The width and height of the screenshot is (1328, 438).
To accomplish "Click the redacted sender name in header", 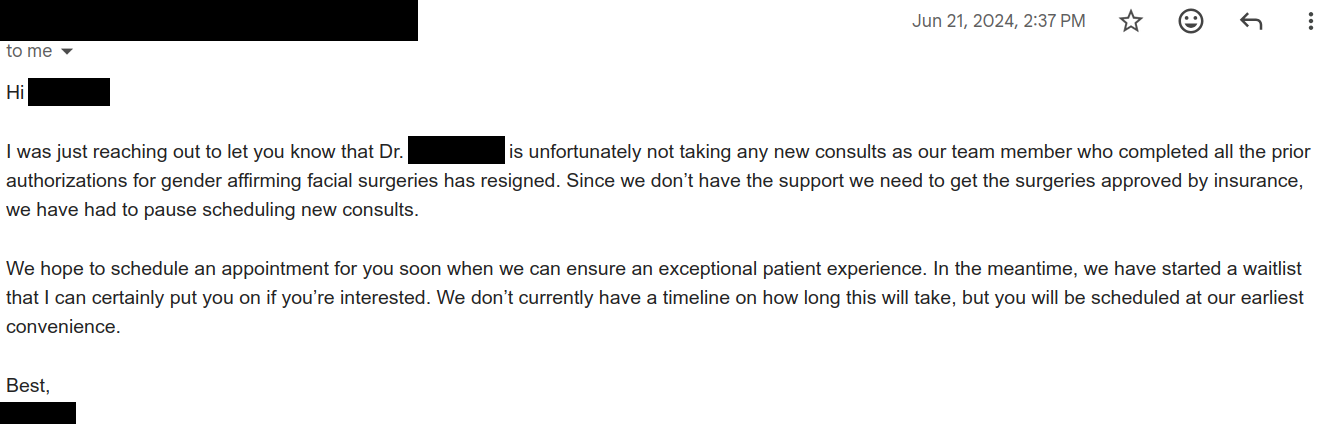I will 209,21.
